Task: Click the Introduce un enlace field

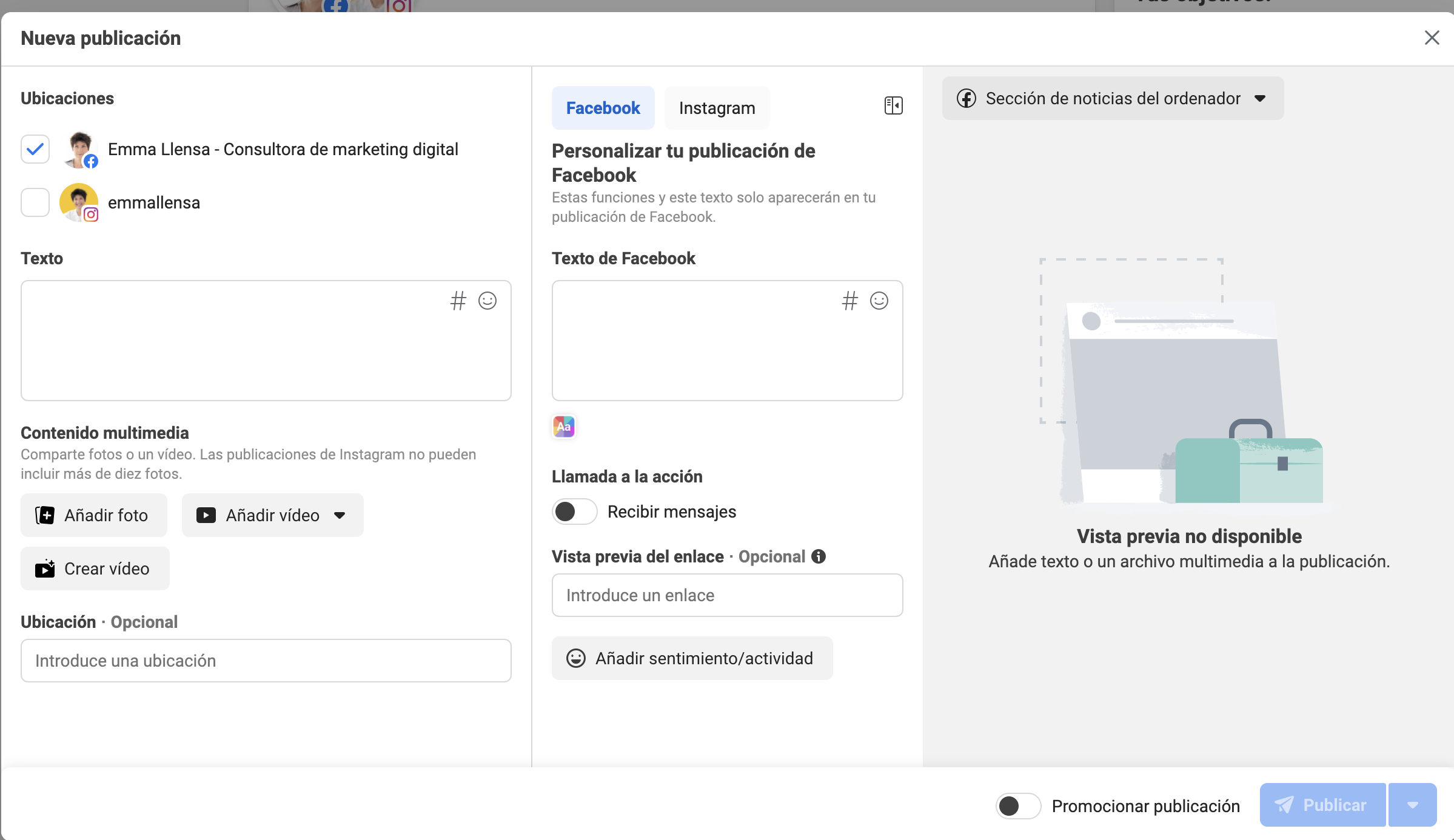Action: tap(728, 595)
